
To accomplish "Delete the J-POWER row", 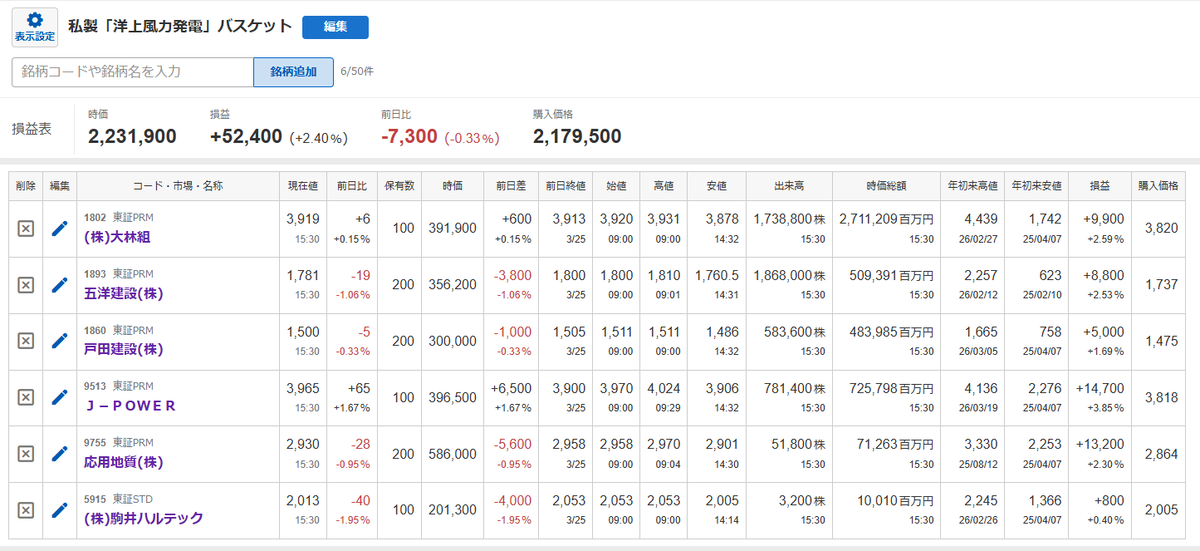I will (26, 397).
